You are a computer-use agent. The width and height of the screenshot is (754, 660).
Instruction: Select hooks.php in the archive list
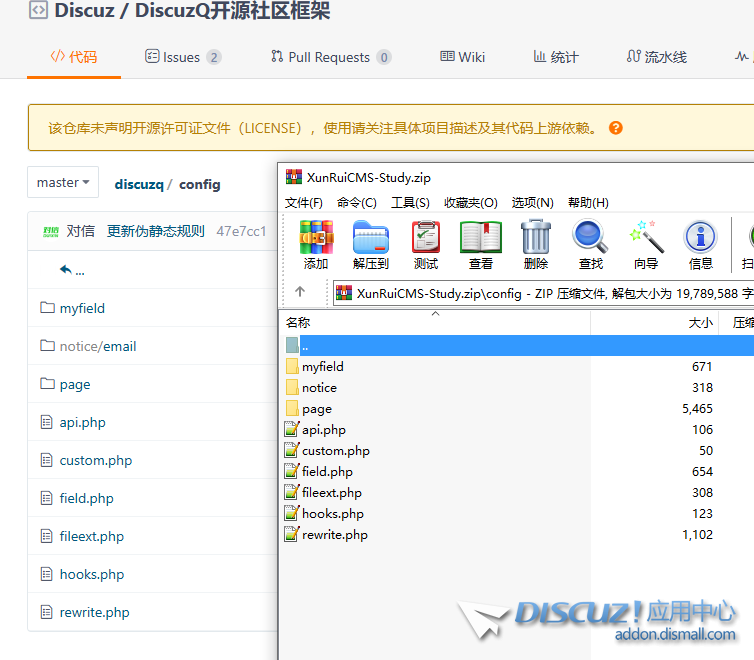(x=332, y=514)
